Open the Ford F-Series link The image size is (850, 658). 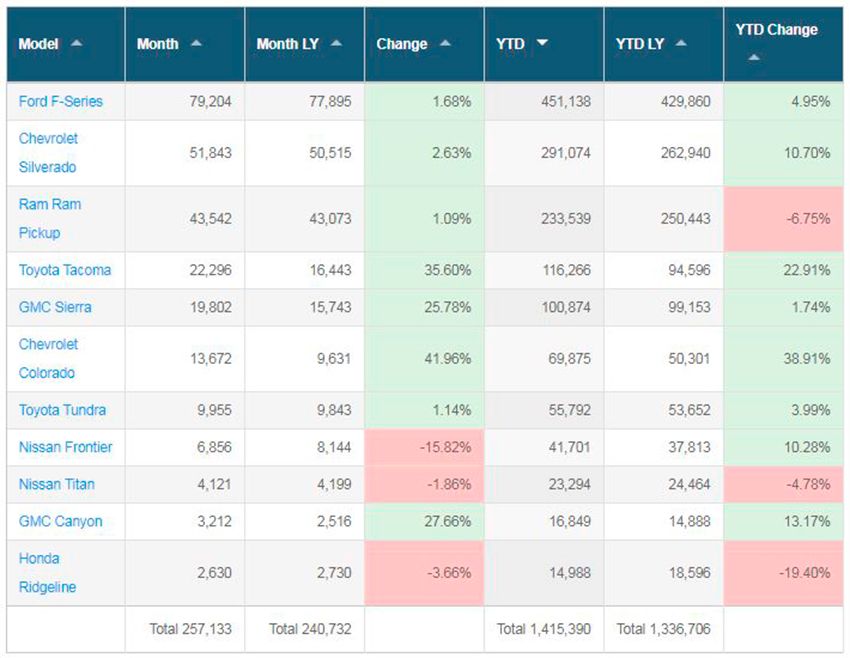click(60, 101)
